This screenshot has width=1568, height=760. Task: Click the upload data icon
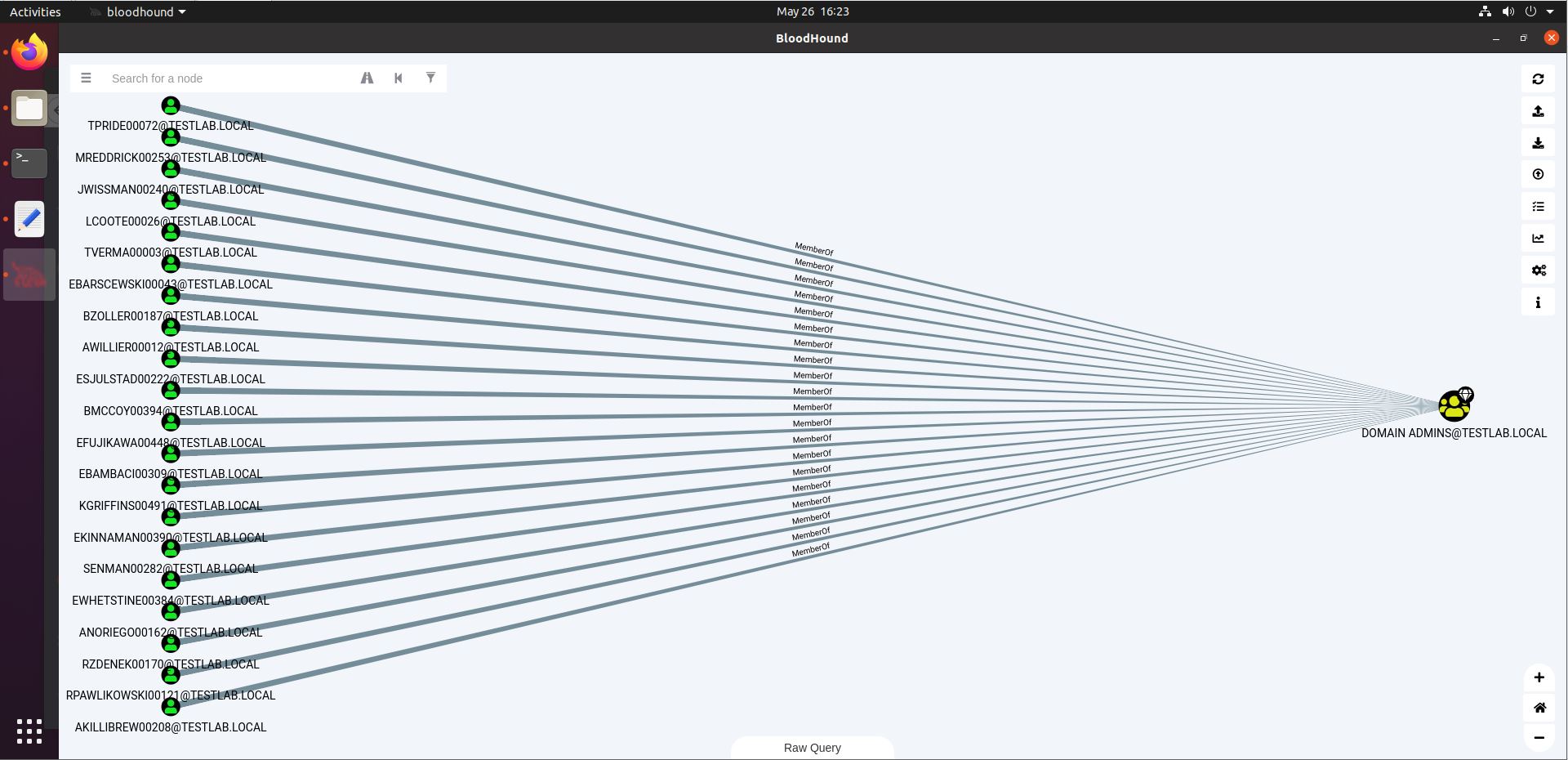[x=1538, y=175]
